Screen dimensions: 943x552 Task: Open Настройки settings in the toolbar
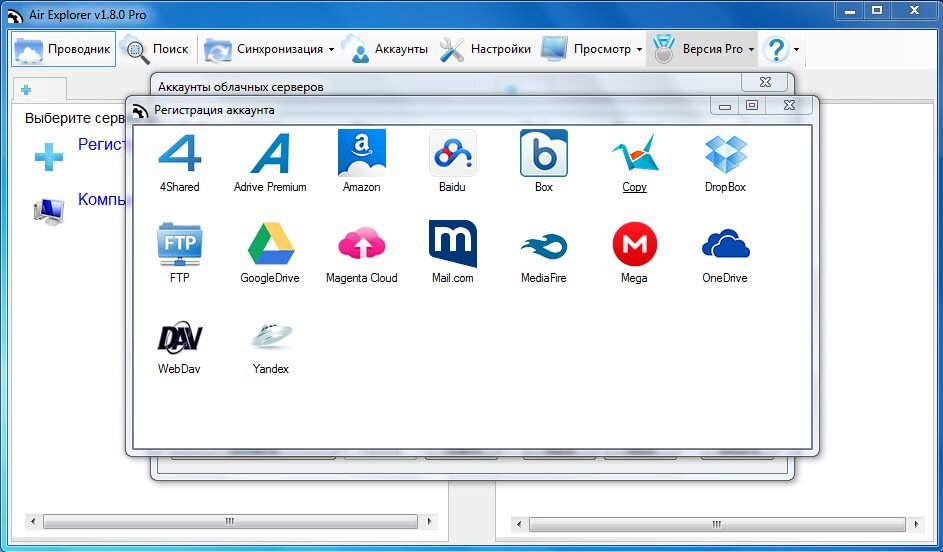pos(485,49)
